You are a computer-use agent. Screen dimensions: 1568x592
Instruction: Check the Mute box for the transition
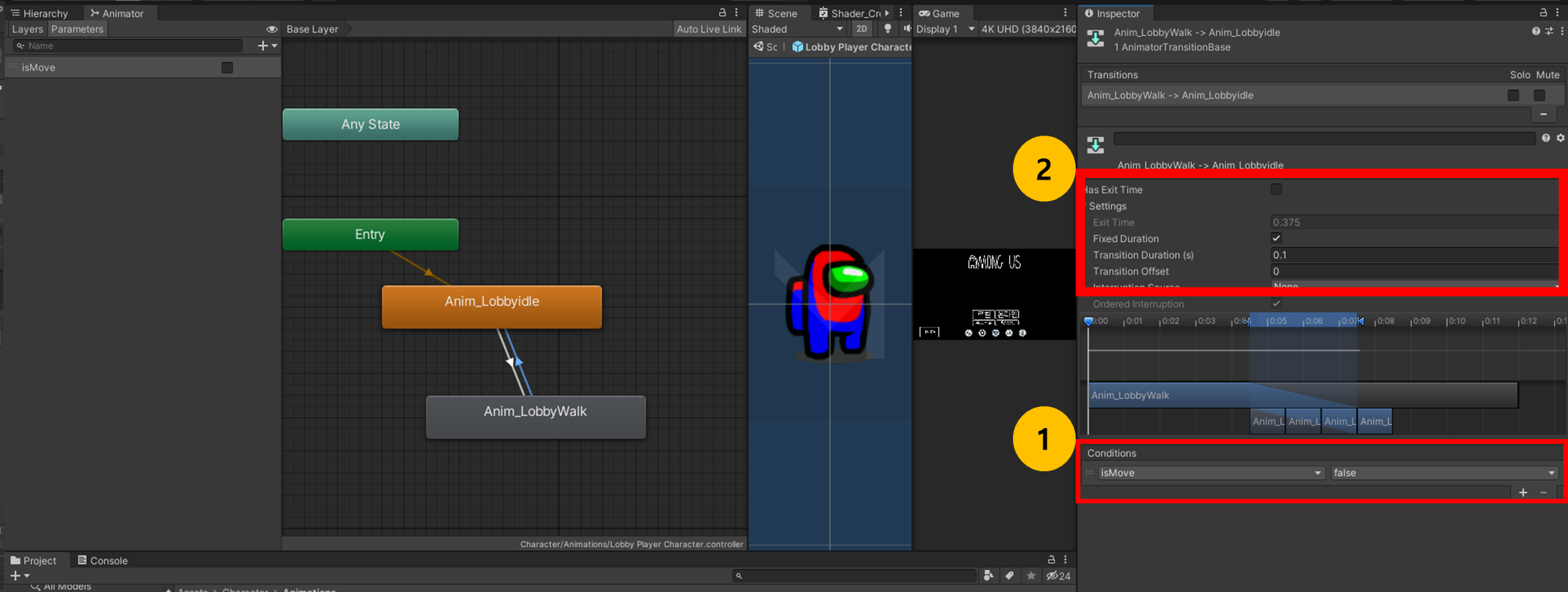[1539, 95]
